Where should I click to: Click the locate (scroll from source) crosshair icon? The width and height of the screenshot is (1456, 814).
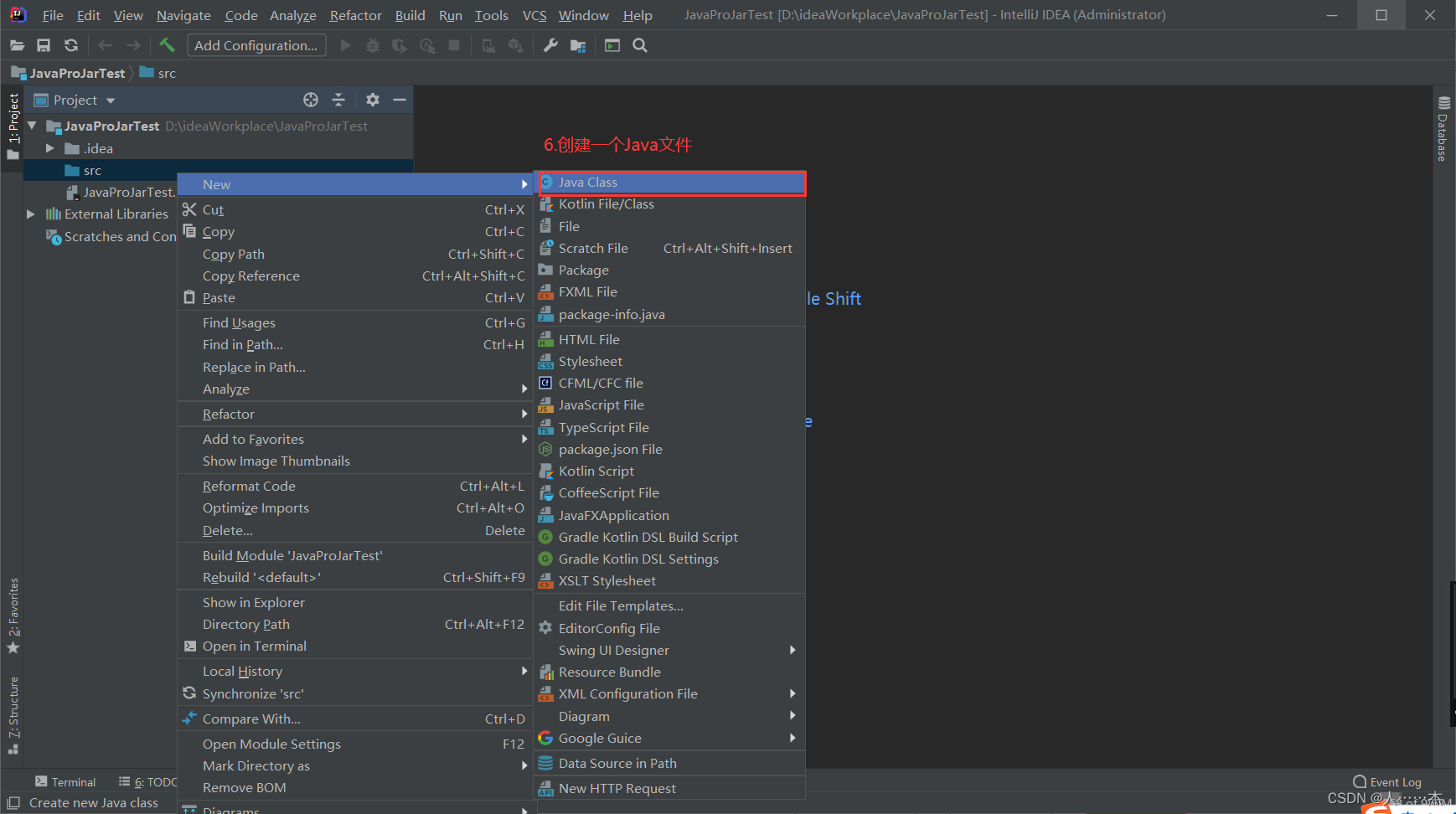311,100
